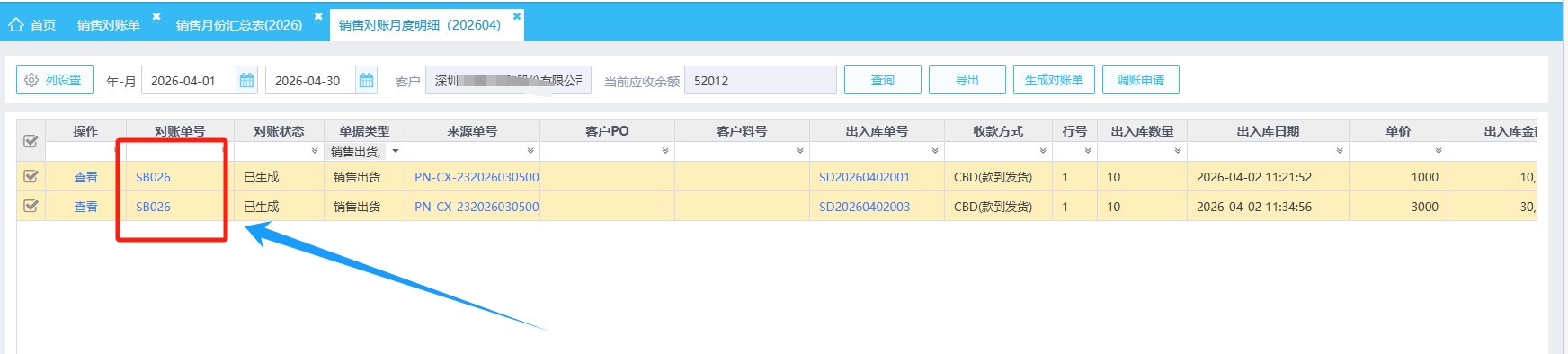The image size is (1568, 354).
Task: Click 已生成 status in the SD20260402001 row
Action: (x=262, y=177)
